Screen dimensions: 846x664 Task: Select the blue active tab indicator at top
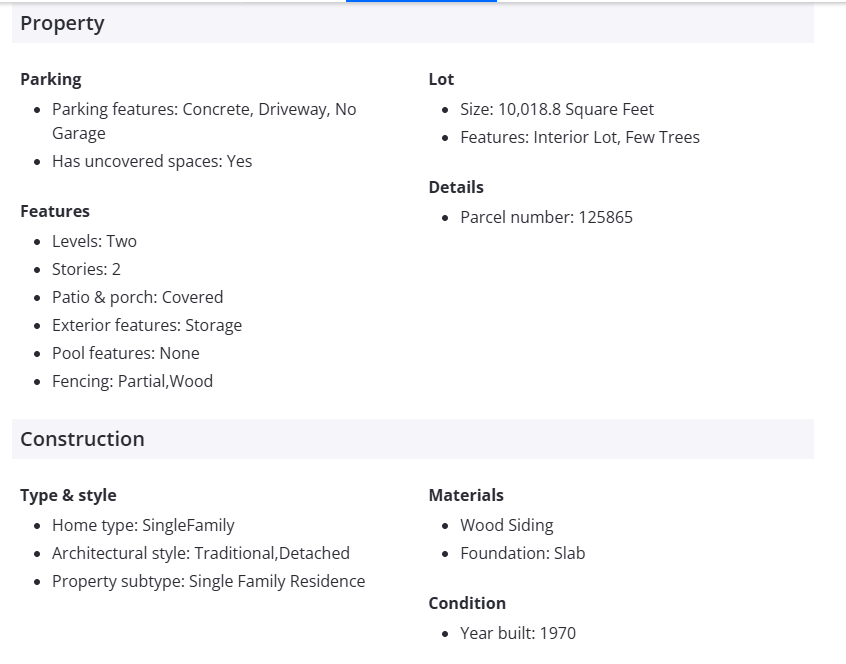click(x=421, y=2)
